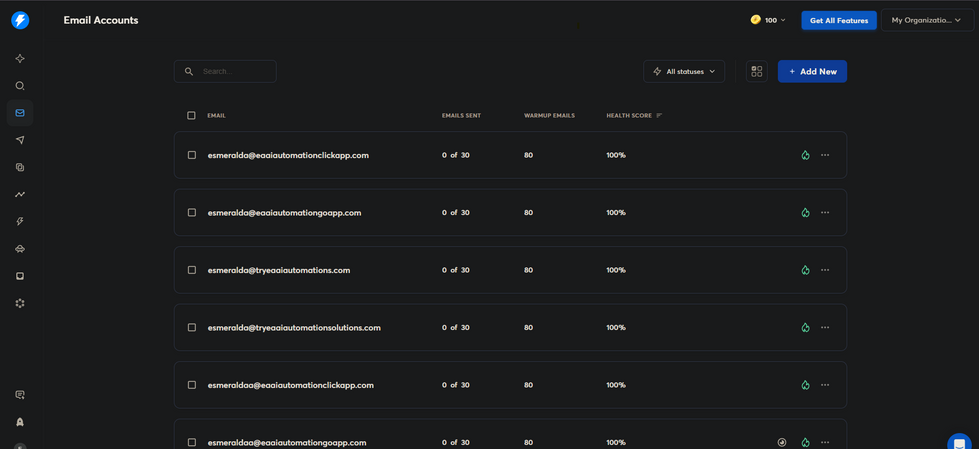Click the Add New button

pyautogui.click(x=812, y=71)
